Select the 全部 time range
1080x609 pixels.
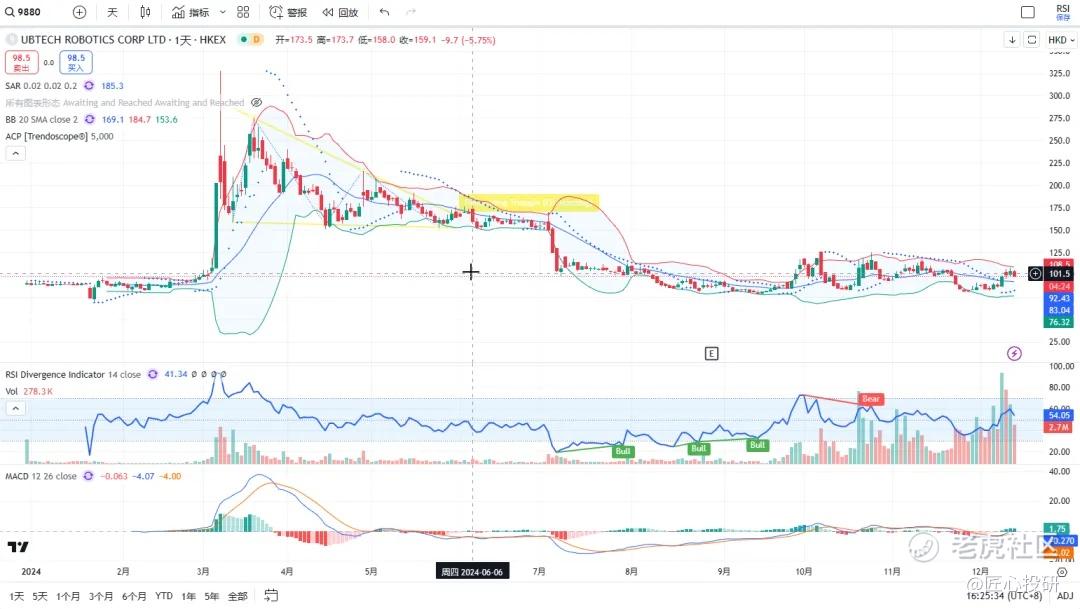point(238,596)
